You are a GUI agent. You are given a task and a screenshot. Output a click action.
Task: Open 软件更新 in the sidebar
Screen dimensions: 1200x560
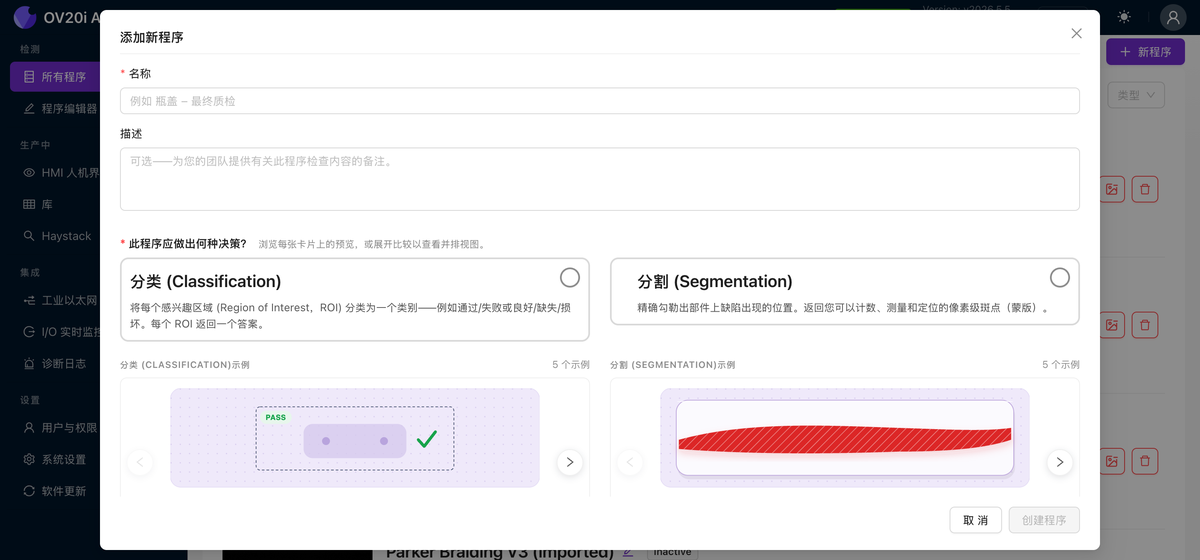coord(55,491)
